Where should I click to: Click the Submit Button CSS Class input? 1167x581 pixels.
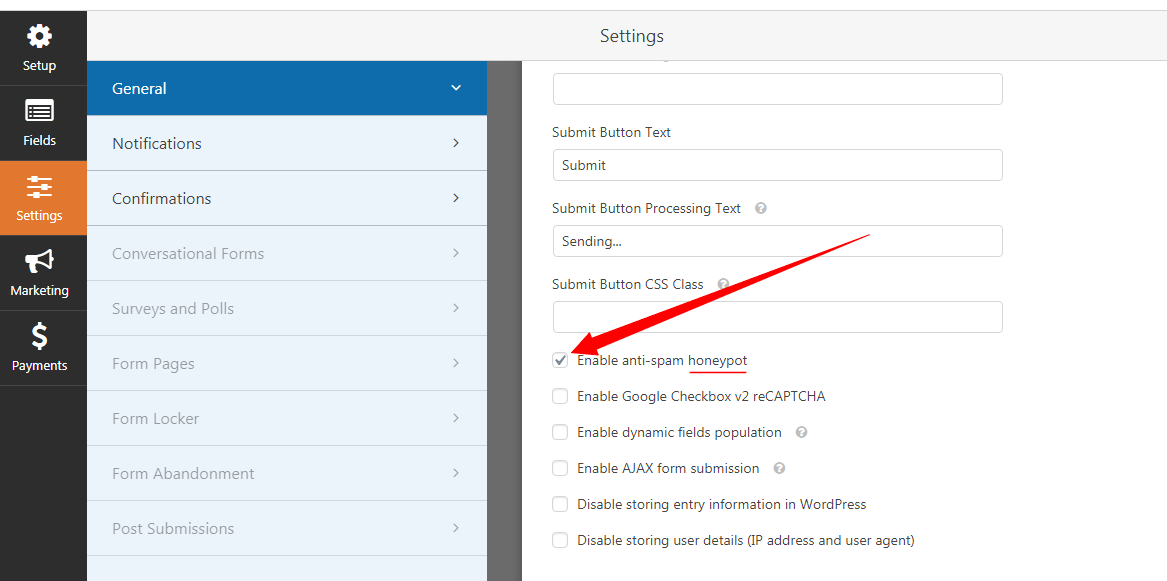click(777, 317)
